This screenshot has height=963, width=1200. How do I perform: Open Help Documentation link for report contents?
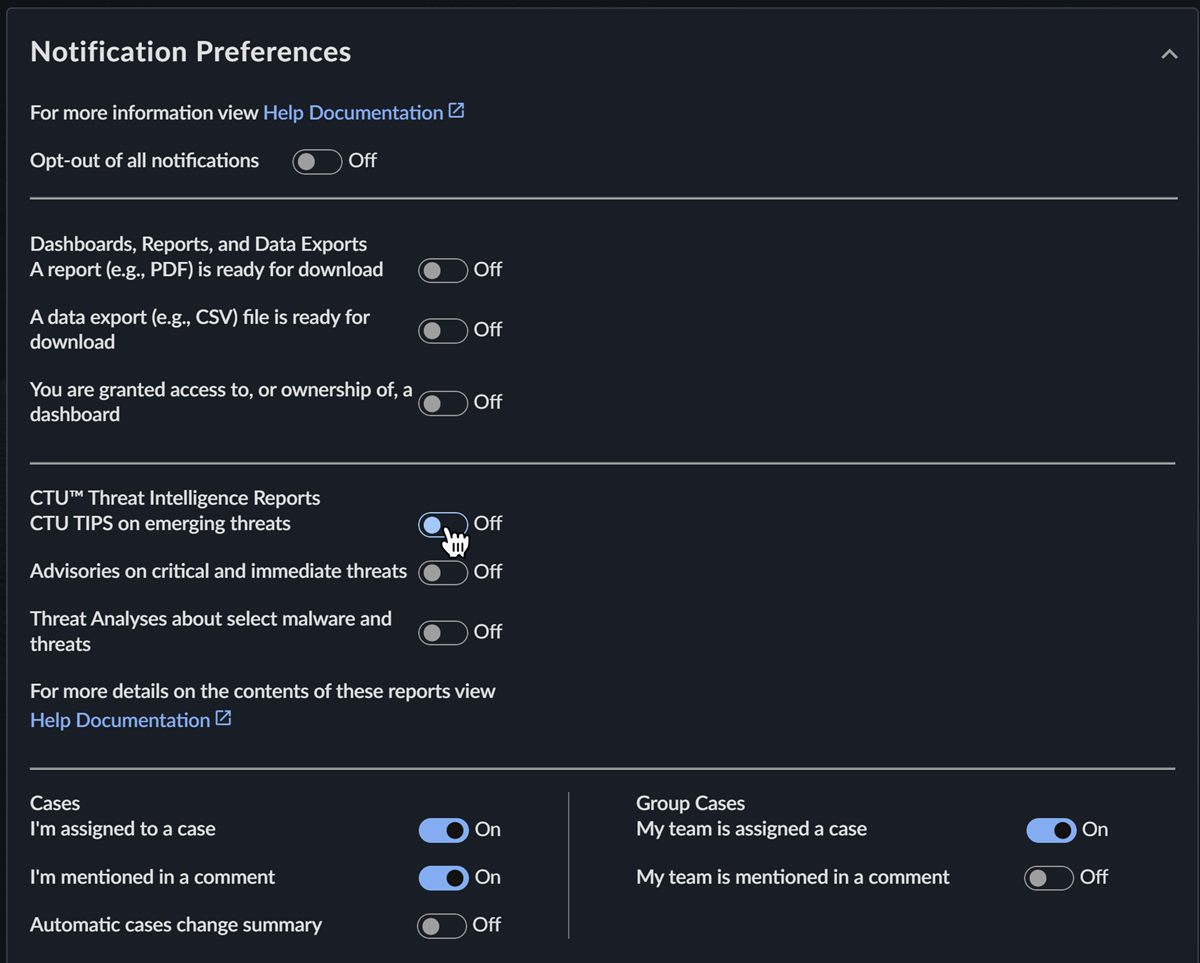pos(120,720)
